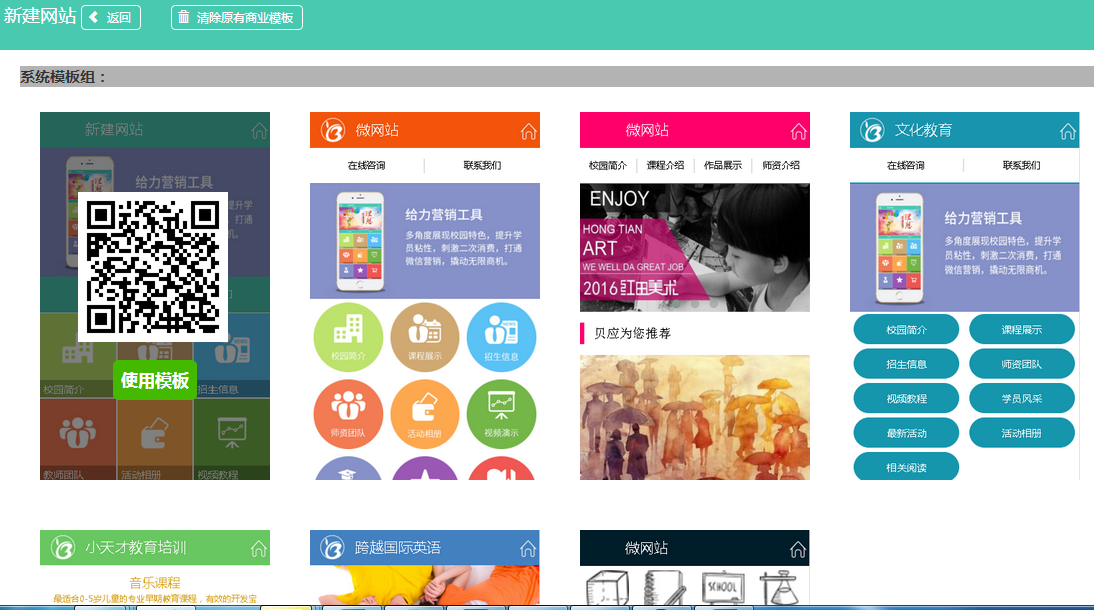This screenshot has height=610, width=1094.
Task: Open 联系我们 in orange template
Action: point(482,165)
